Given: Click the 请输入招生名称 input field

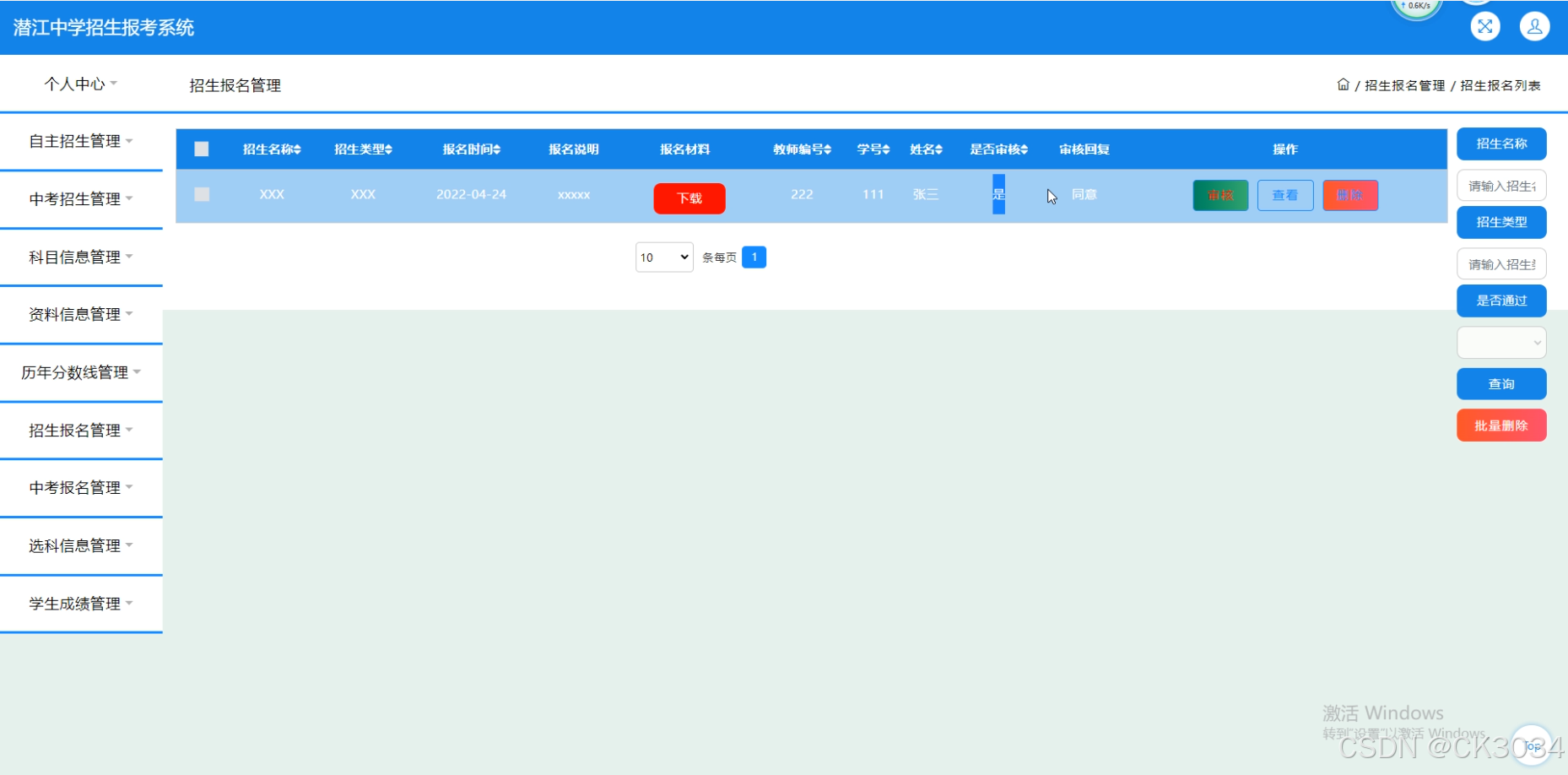Looking at the screenshot, I should coord(1500,185).
